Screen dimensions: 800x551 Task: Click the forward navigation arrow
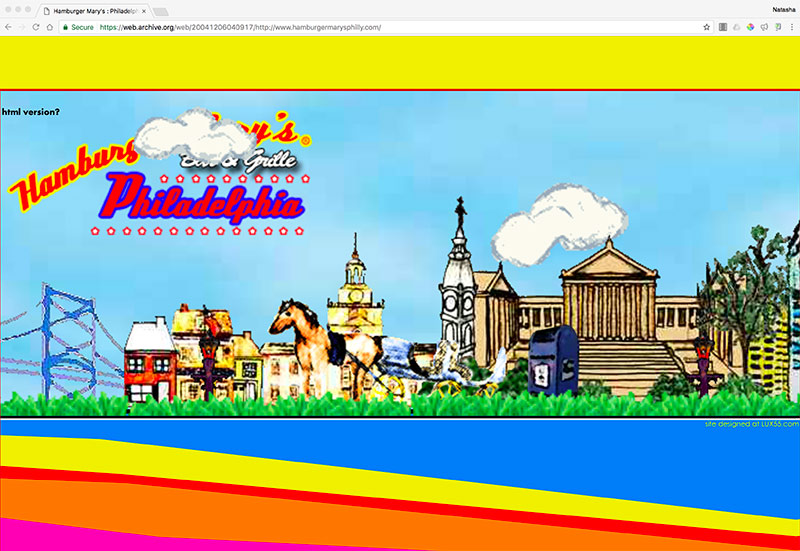point(21,27)
